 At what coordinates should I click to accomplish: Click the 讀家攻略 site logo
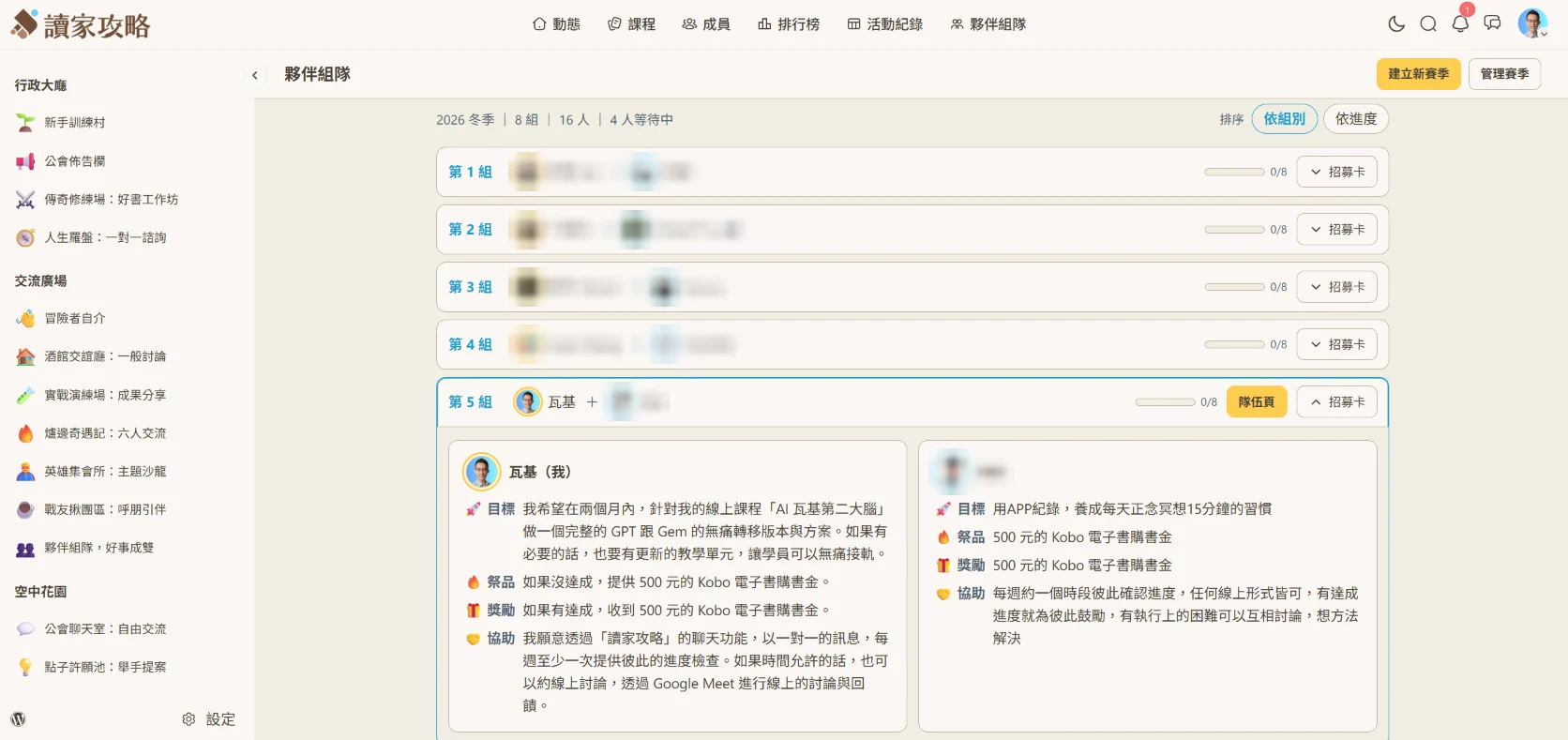[81, 24]
